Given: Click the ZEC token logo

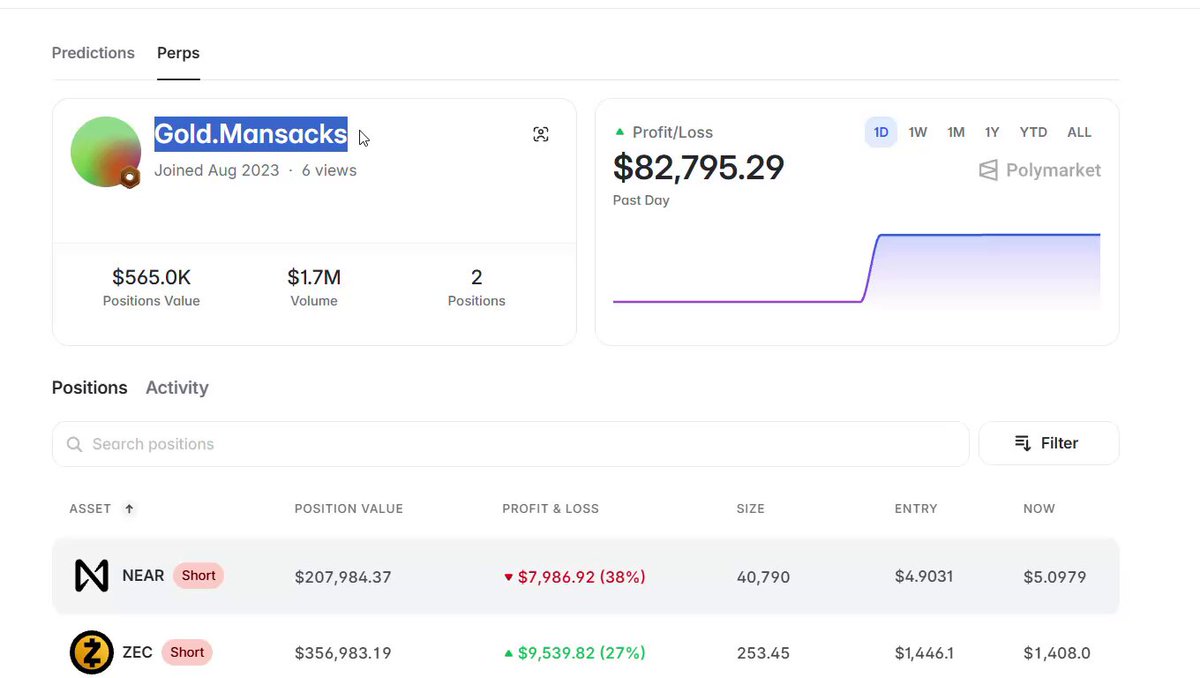Looking at the screenshot, I should click(x=92, y=653).
